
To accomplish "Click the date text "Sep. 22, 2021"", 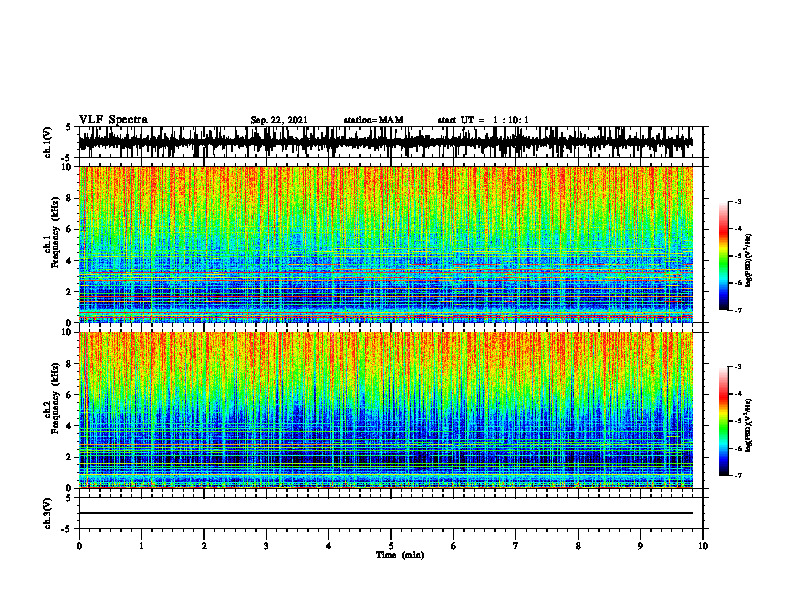I will click(279, 120).
